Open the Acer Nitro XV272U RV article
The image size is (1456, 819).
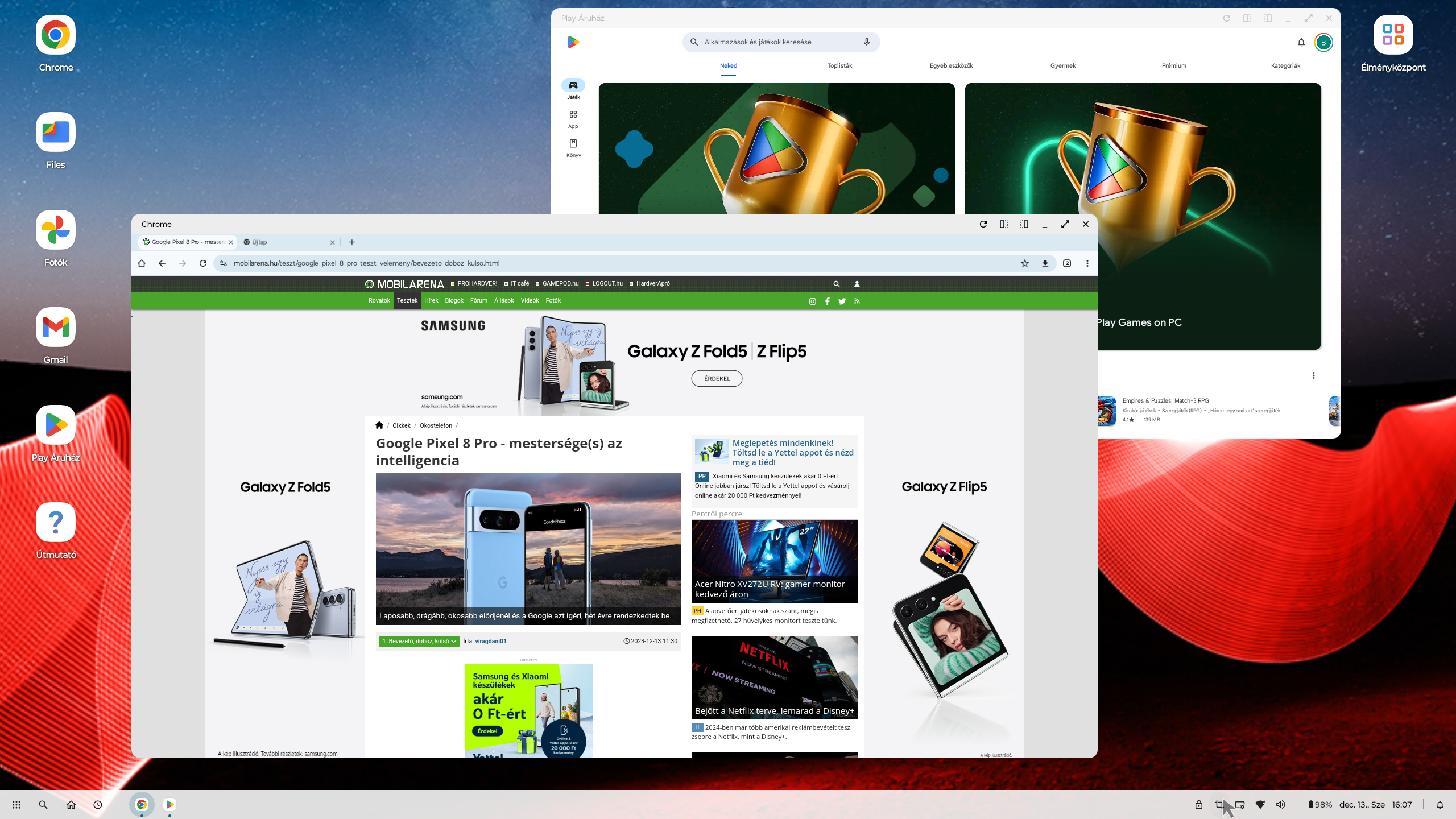click(x=775, y=561)
